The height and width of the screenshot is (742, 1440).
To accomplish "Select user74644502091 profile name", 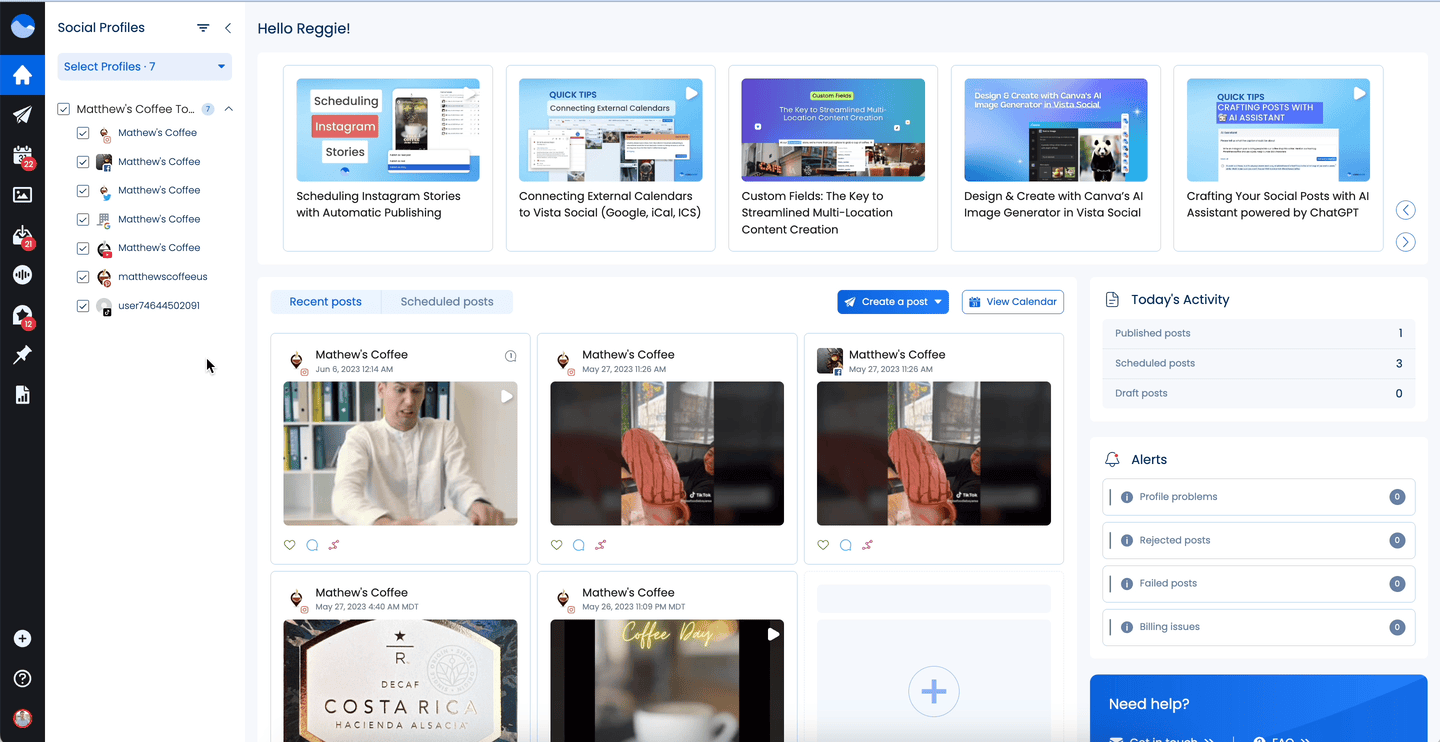I will point(159,306).
